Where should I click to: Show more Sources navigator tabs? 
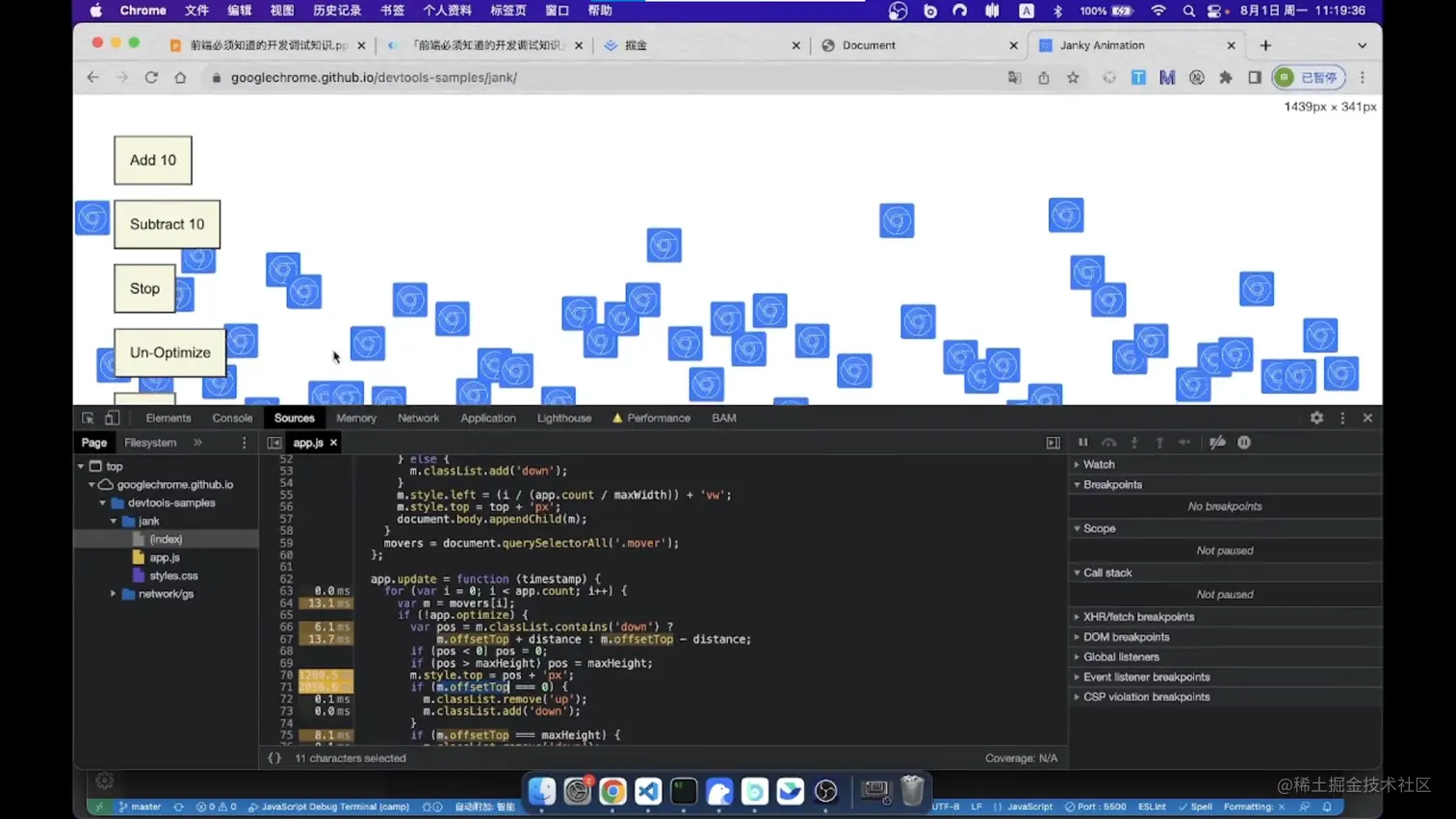197,443
